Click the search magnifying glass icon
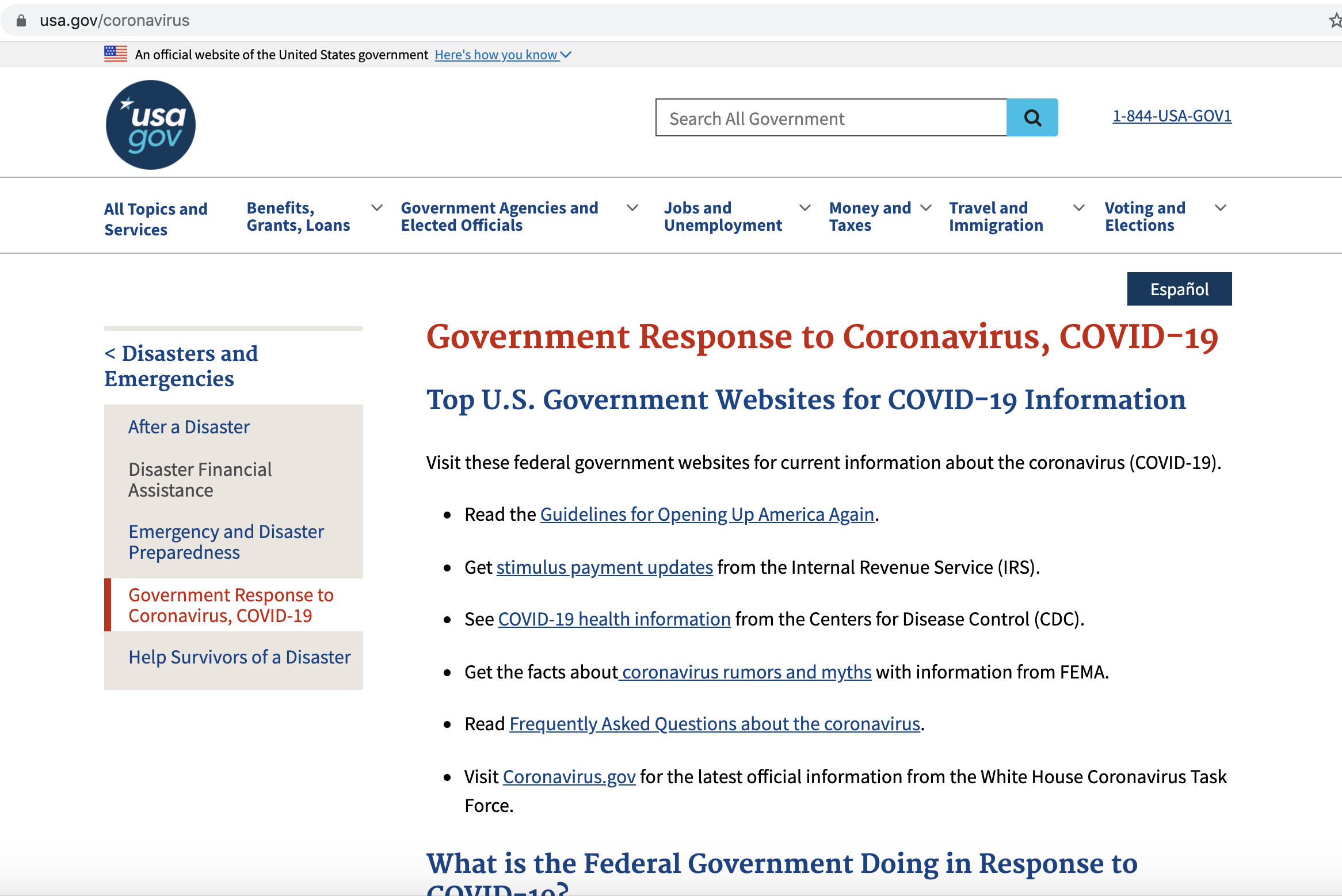Viewport: 1342px width, 896px height. (x=1032, y=117)
